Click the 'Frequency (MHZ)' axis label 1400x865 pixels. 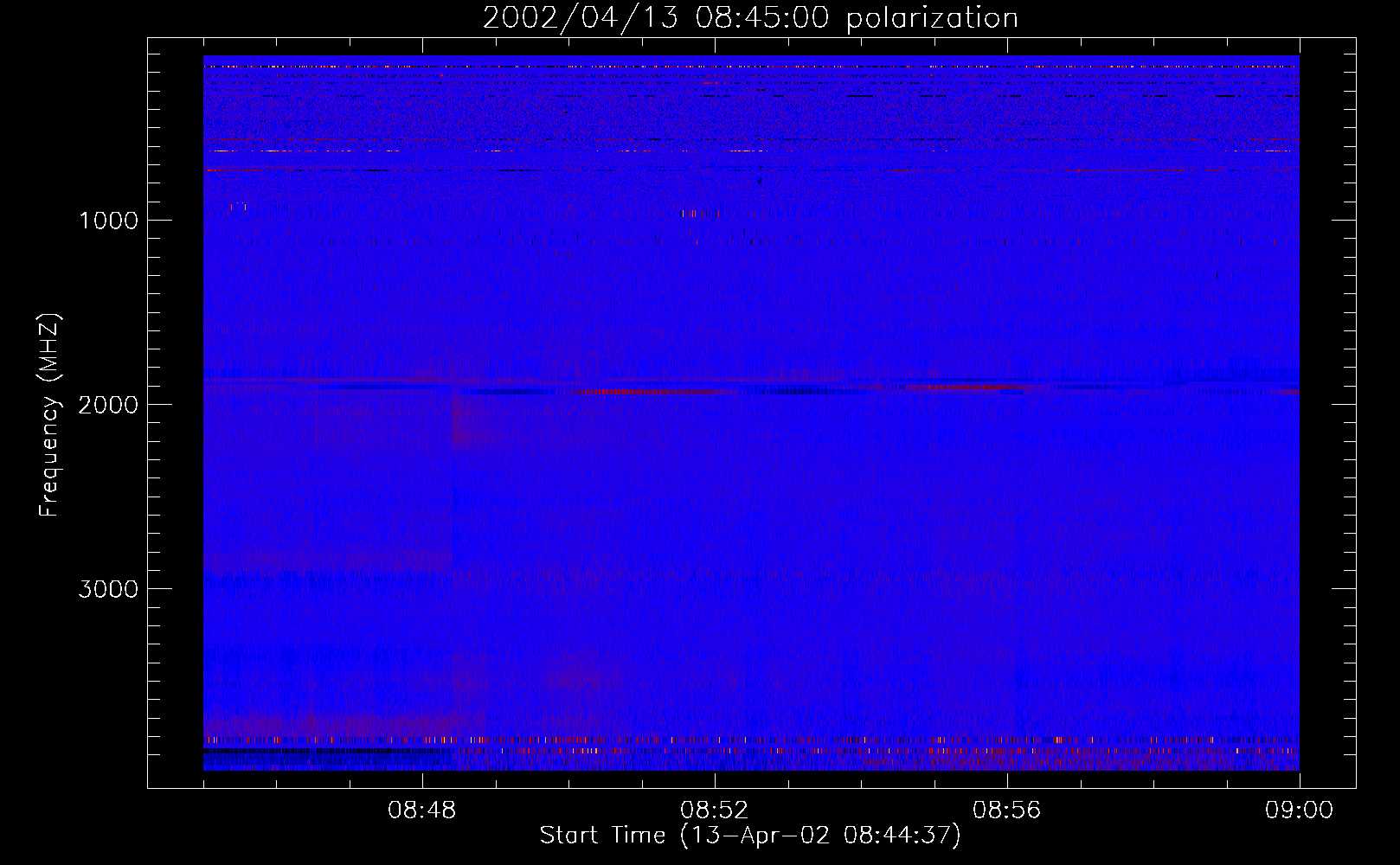(x=49, y=414)
